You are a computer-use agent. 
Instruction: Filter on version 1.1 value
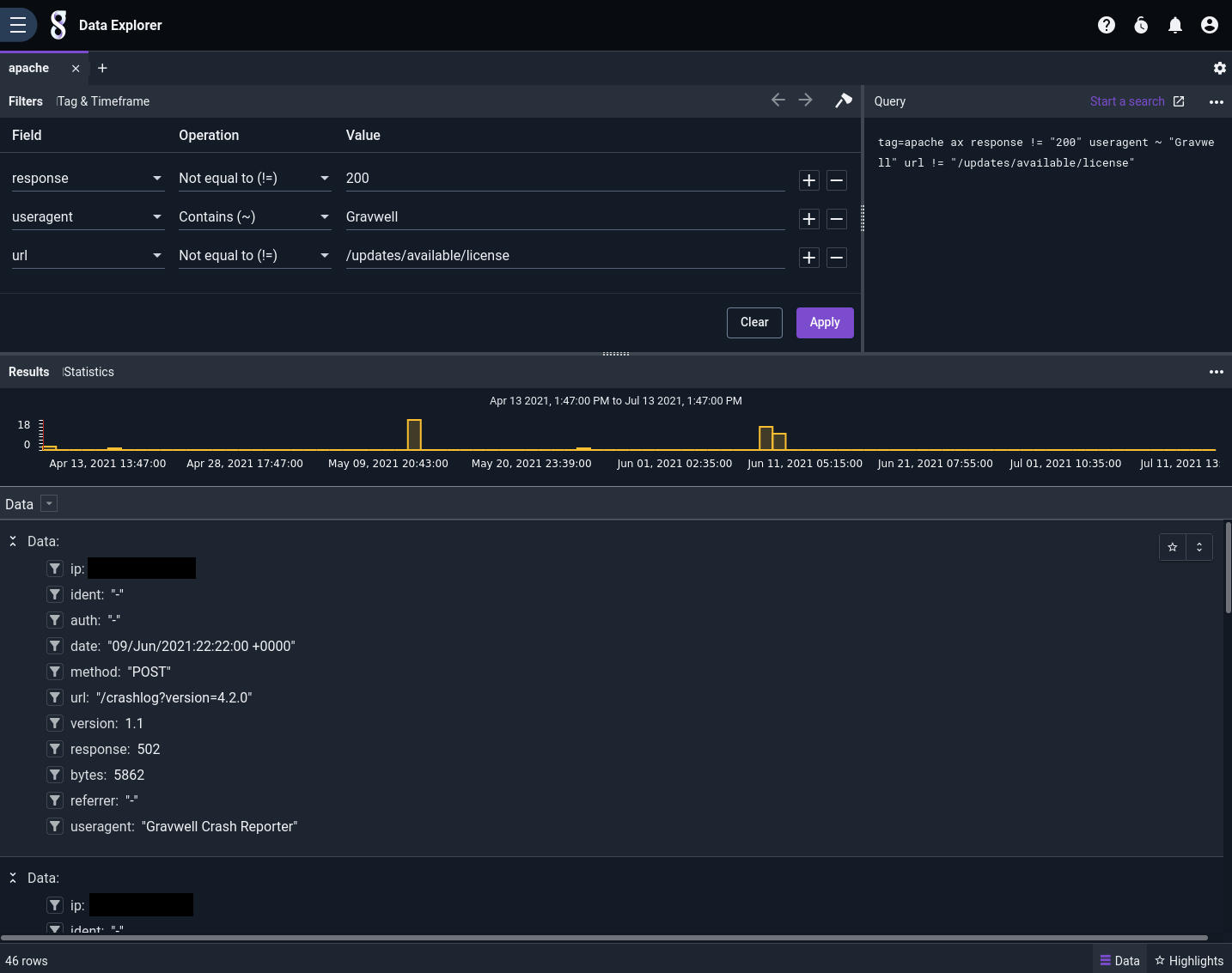55,723
